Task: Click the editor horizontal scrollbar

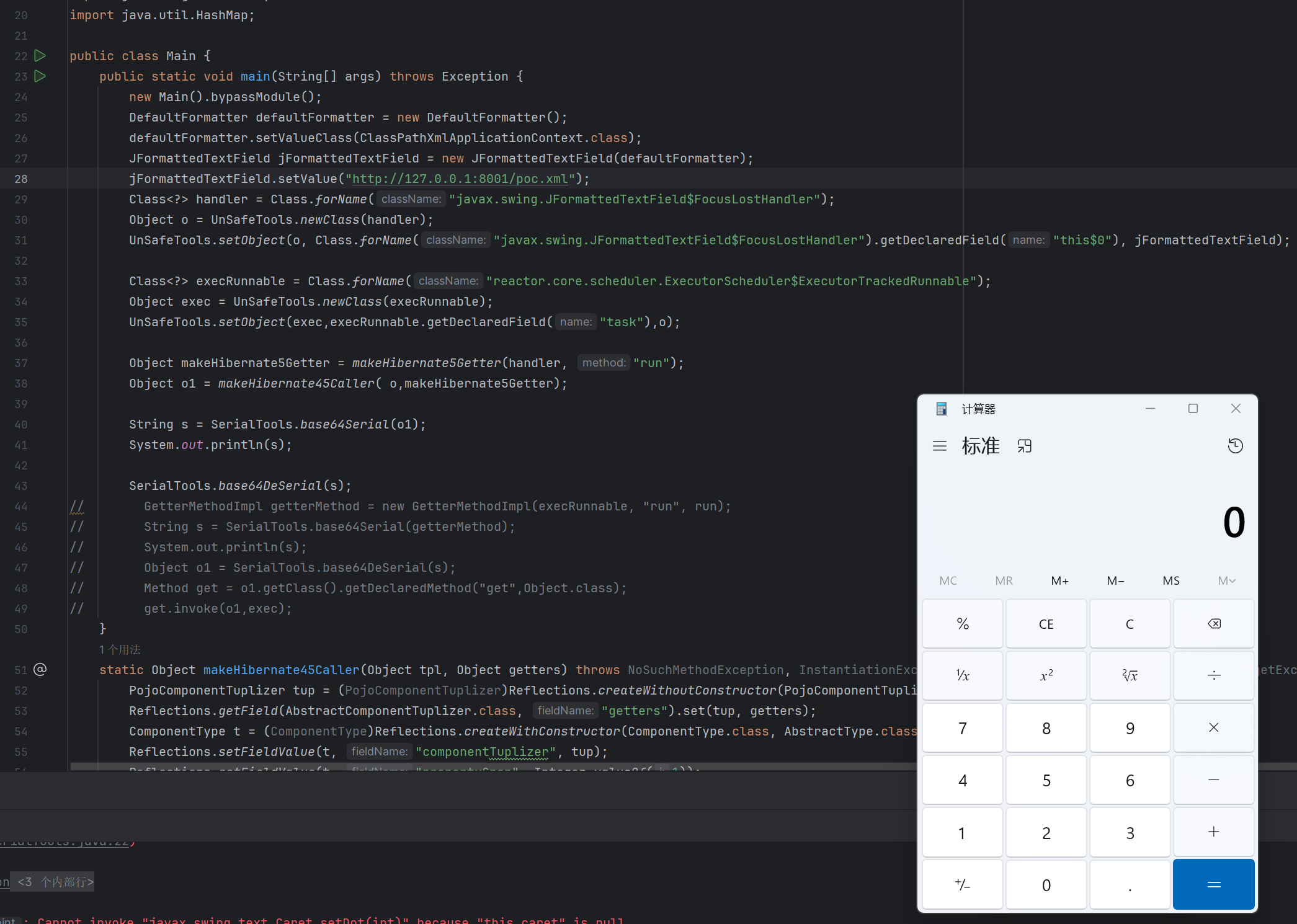Action: click(434, 767)
